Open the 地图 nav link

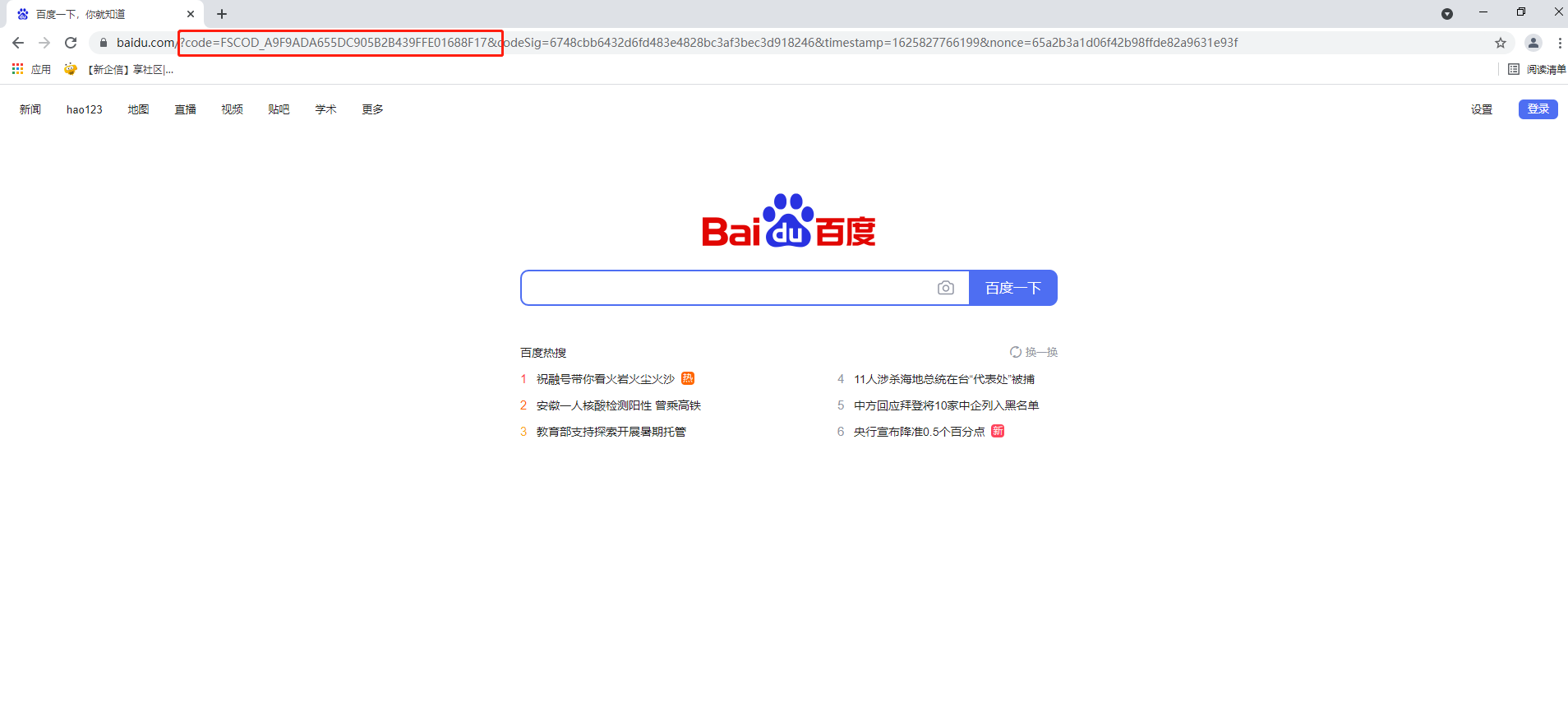click(139, 109)
